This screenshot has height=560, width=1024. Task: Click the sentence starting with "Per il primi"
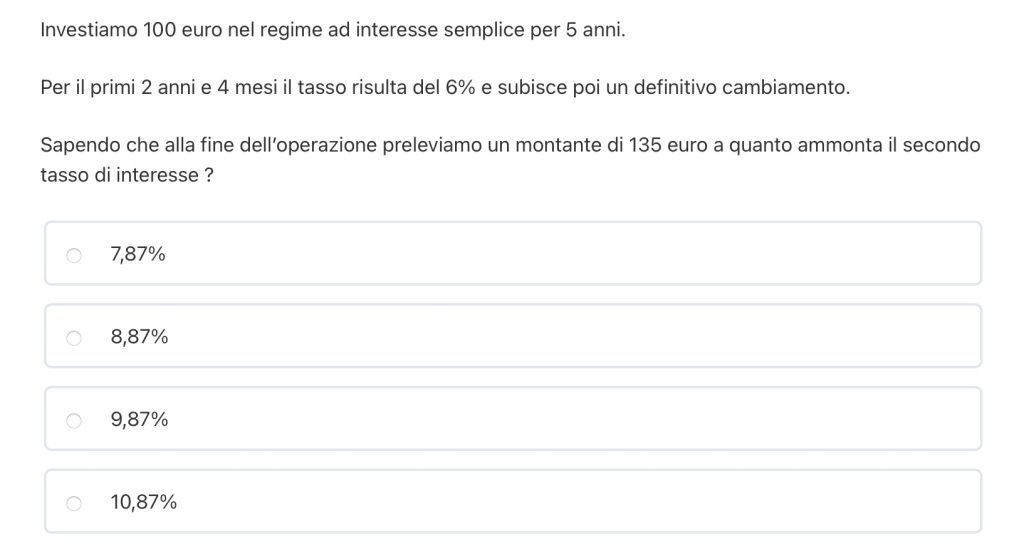click(444, 87)
